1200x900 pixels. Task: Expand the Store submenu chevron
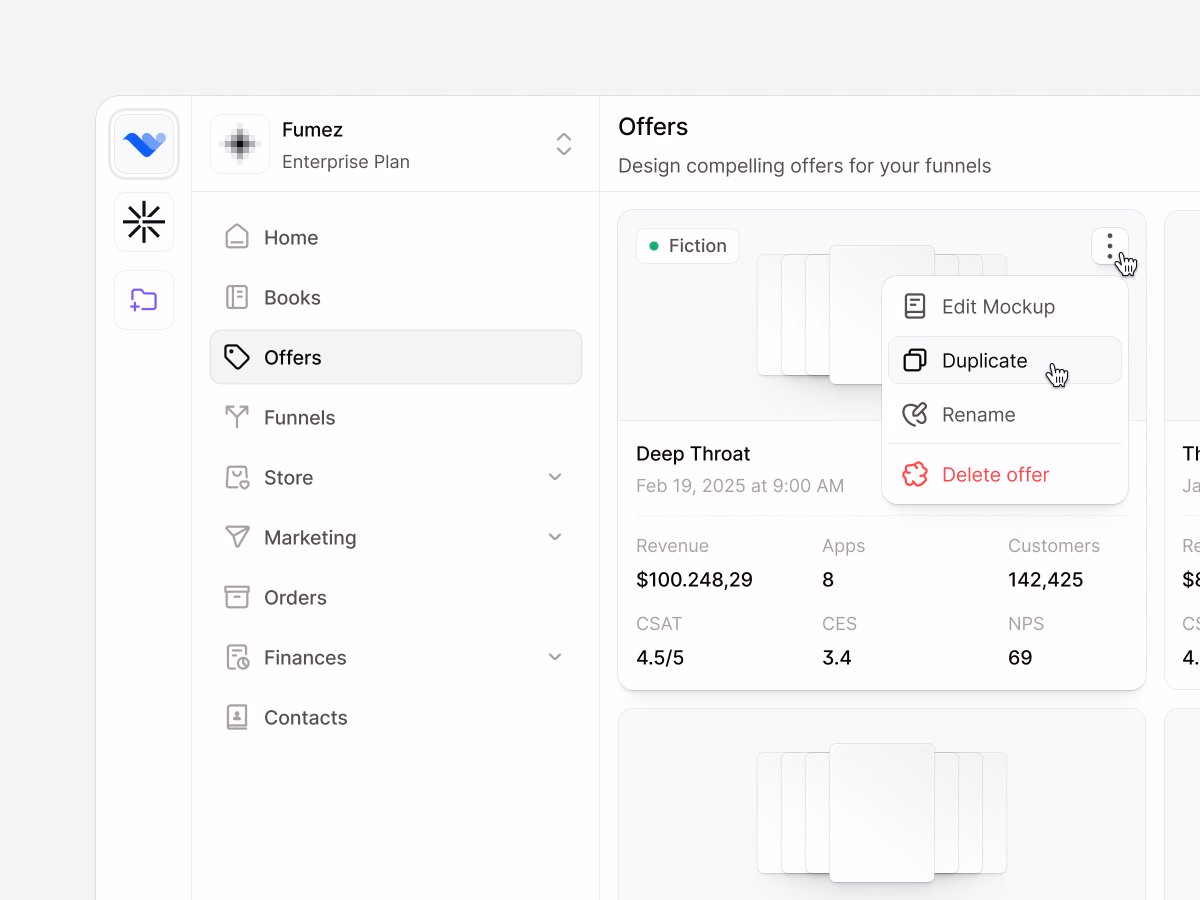point(556,477)
